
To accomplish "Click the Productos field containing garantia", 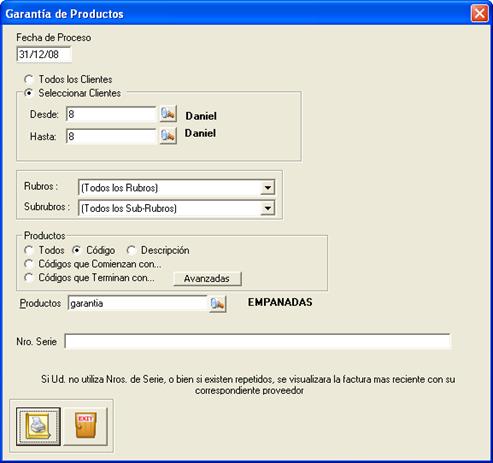I will click(x=137, y=304).
